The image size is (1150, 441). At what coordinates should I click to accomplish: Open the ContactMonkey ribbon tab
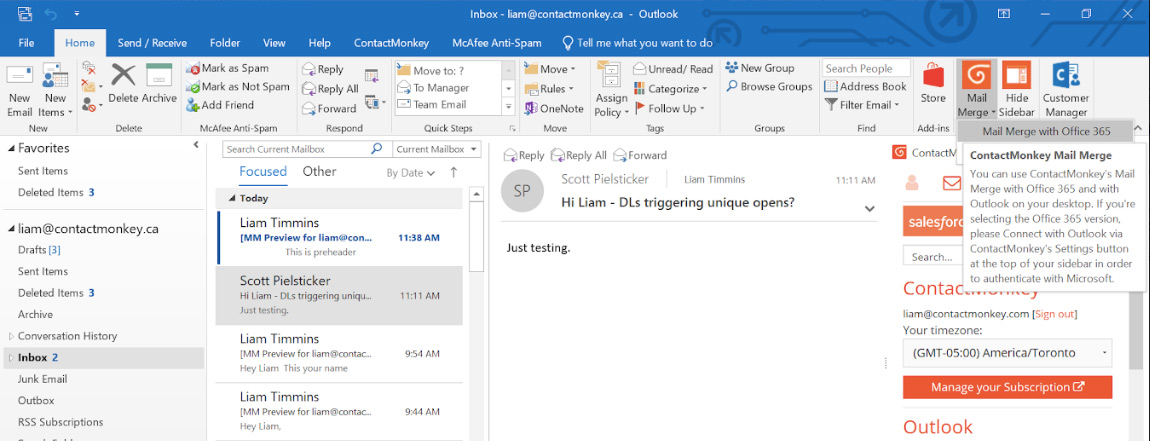pos(391,43)
